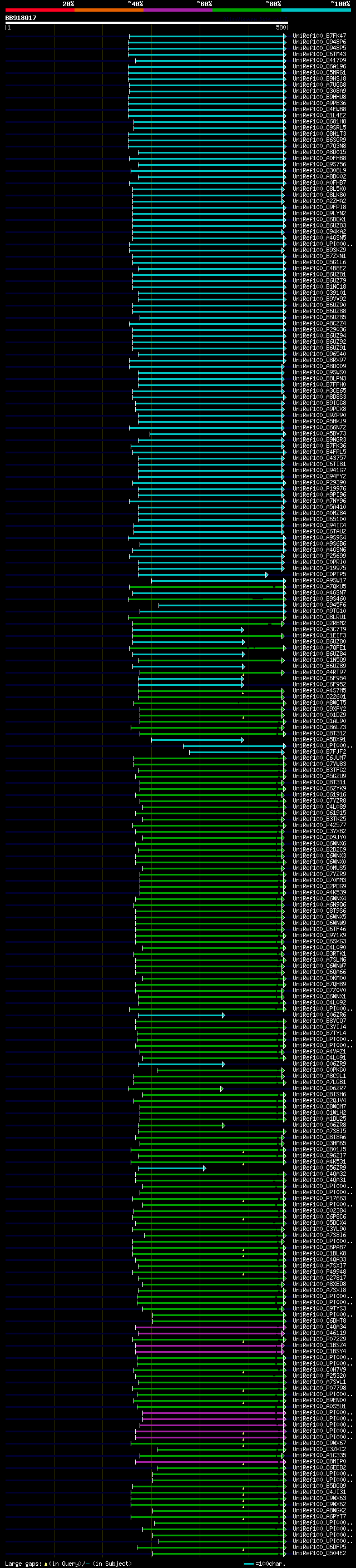
Task: Click the UniRef100_B9S460 entry
Action: 319,598
